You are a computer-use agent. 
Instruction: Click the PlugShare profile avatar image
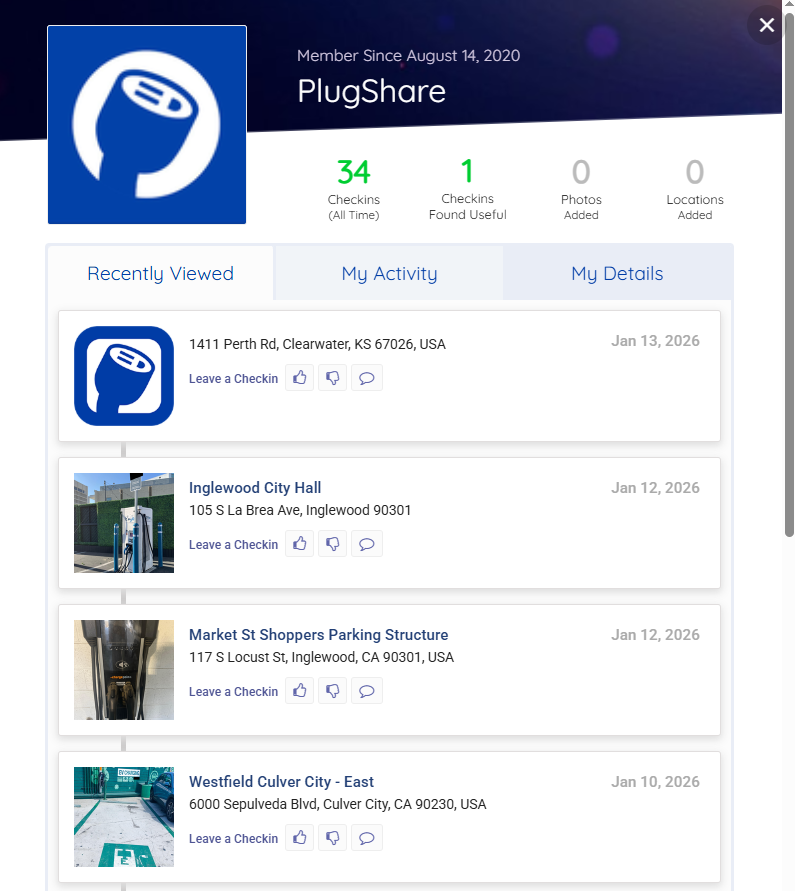tap(147, 125)
